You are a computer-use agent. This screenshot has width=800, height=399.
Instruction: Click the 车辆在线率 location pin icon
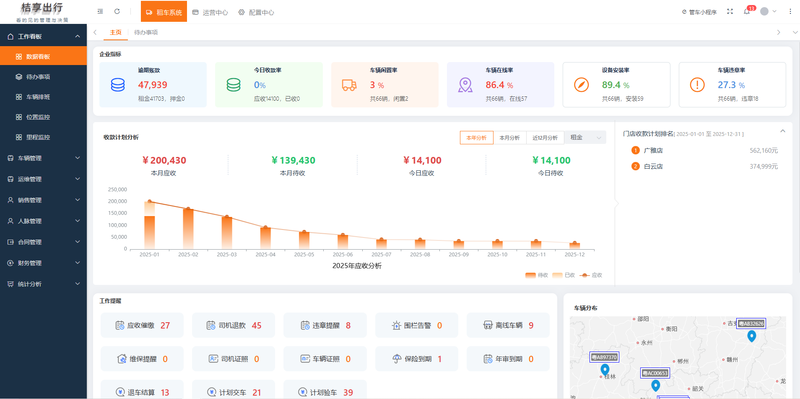coord(465,85)
